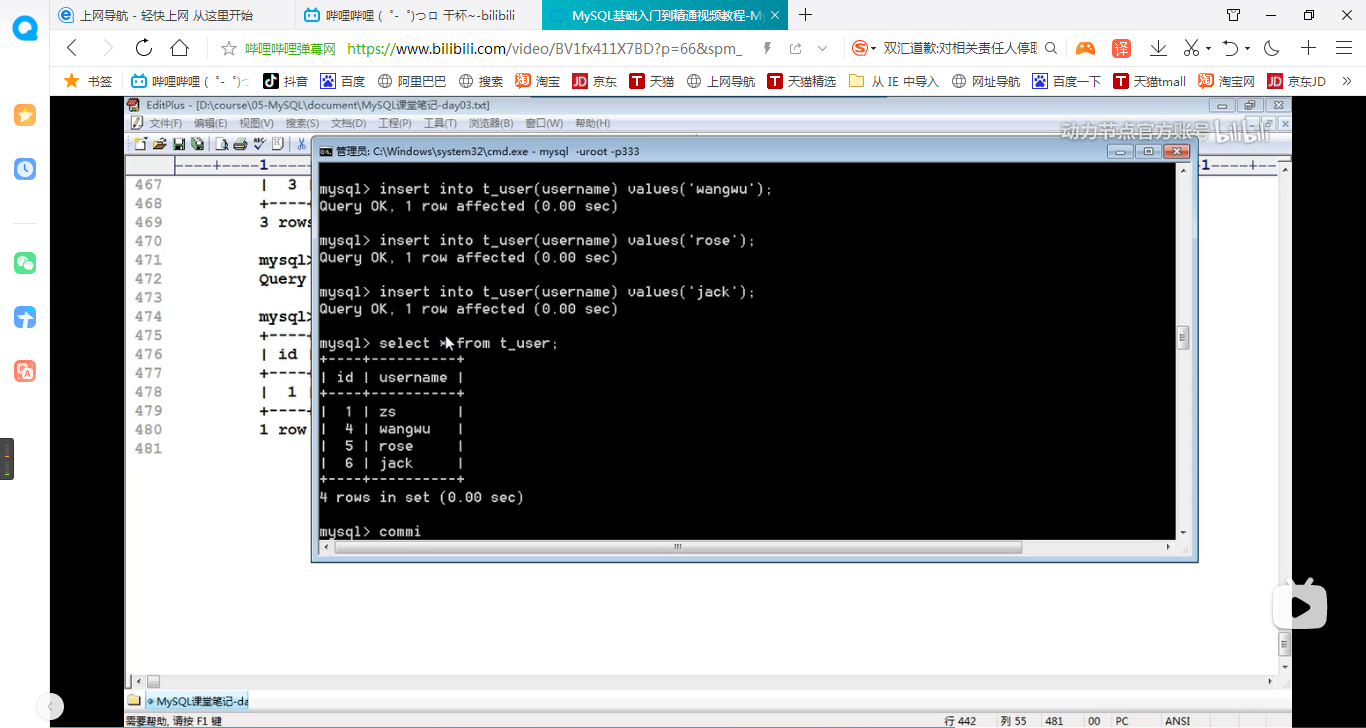Screen dimensions: 1366x728
Task: Reload the current bilibili page
Action: (x=143, y=48)
